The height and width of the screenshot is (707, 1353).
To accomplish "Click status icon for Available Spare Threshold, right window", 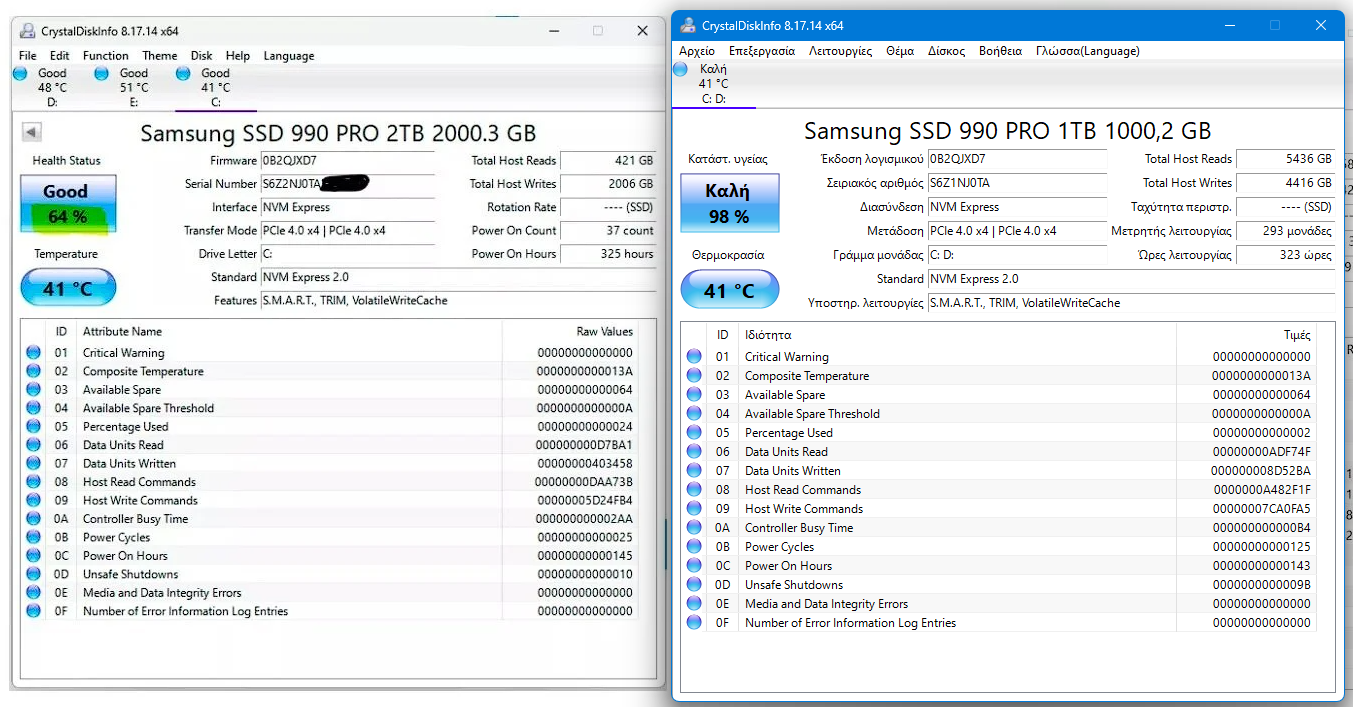I will click(x=694, y=414).
